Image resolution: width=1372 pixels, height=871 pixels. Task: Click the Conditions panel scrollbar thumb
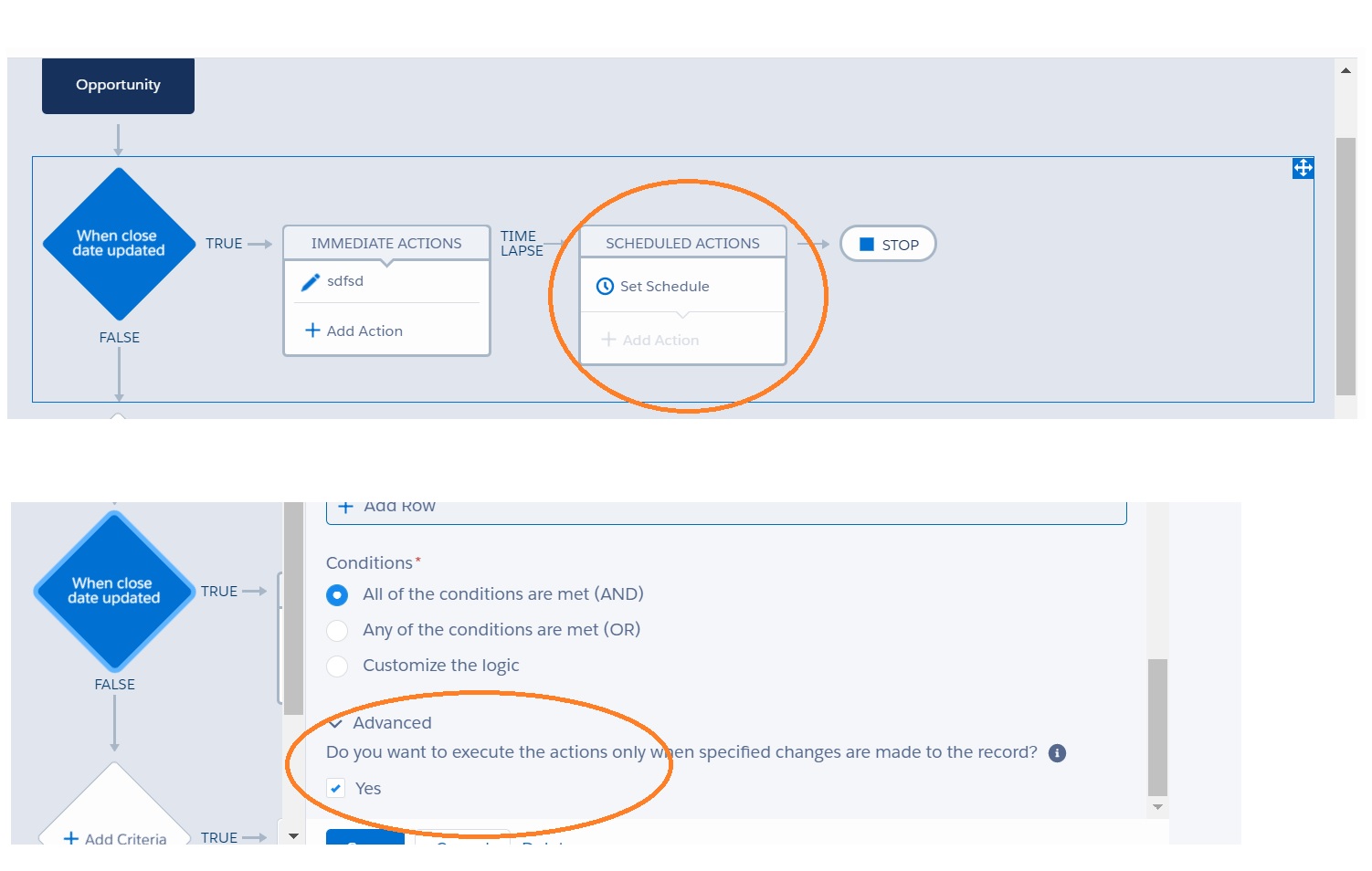point(1157,728)
